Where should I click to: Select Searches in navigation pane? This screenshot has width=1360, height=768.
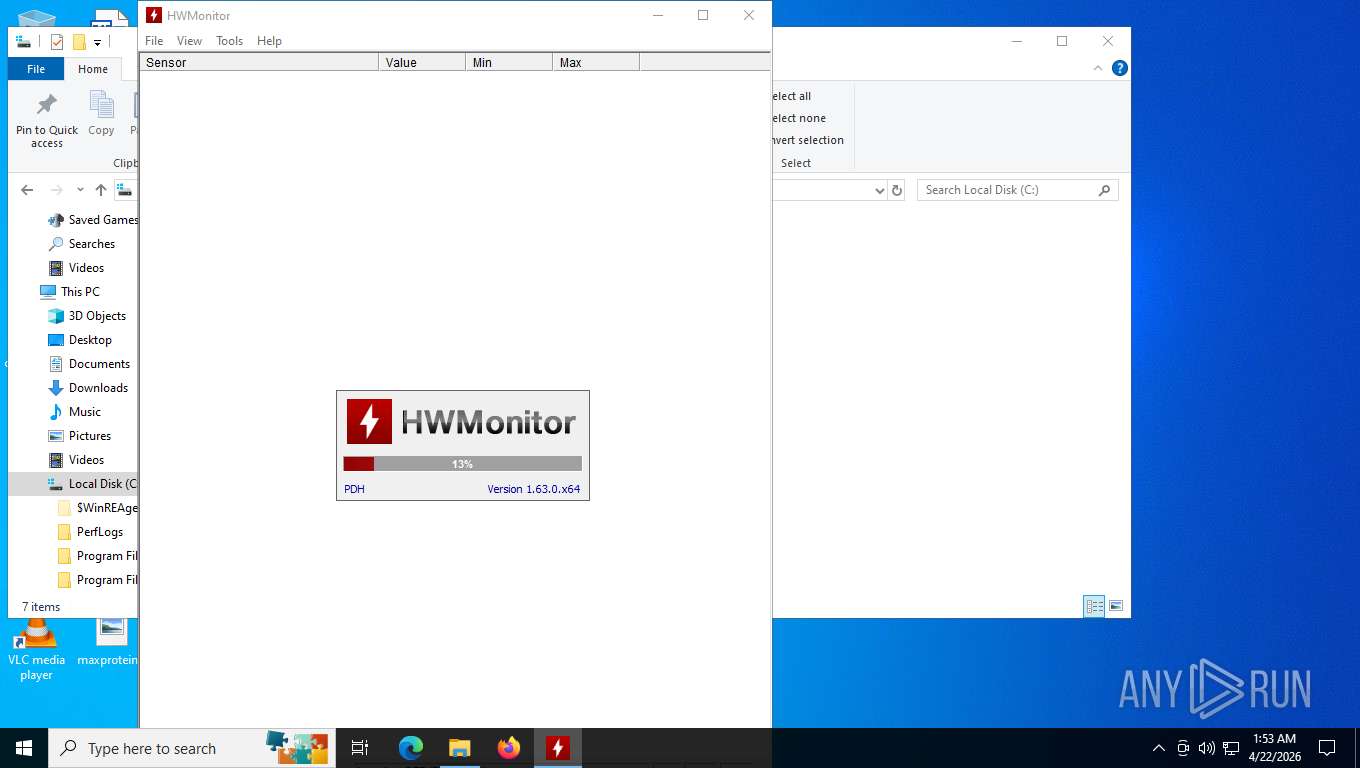point(81,244)
